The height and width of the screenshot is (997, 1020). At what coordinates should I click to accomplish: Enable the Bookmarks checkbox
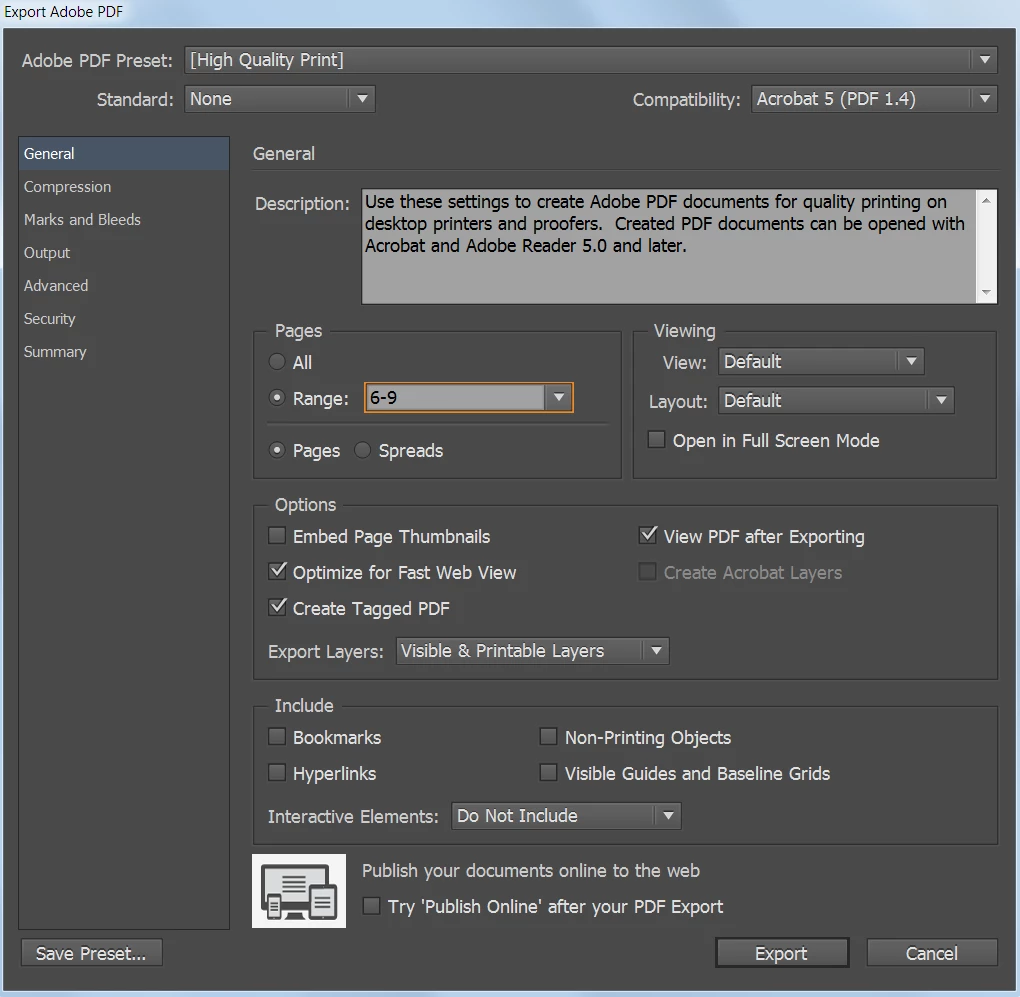[x=277, y=736]
